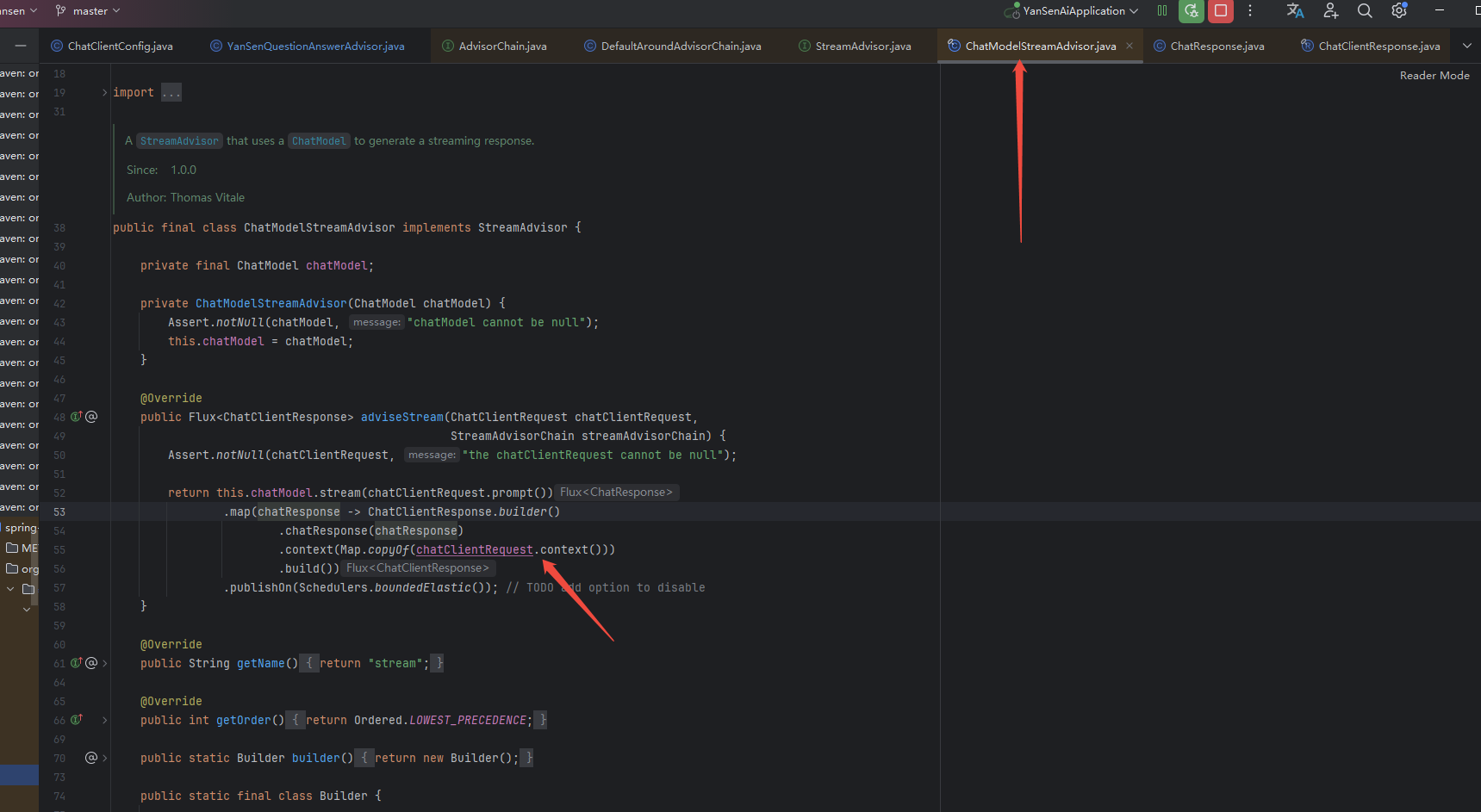Click the master branch icon
Viewport: 1481px width, 812px height.
(60, 11)
